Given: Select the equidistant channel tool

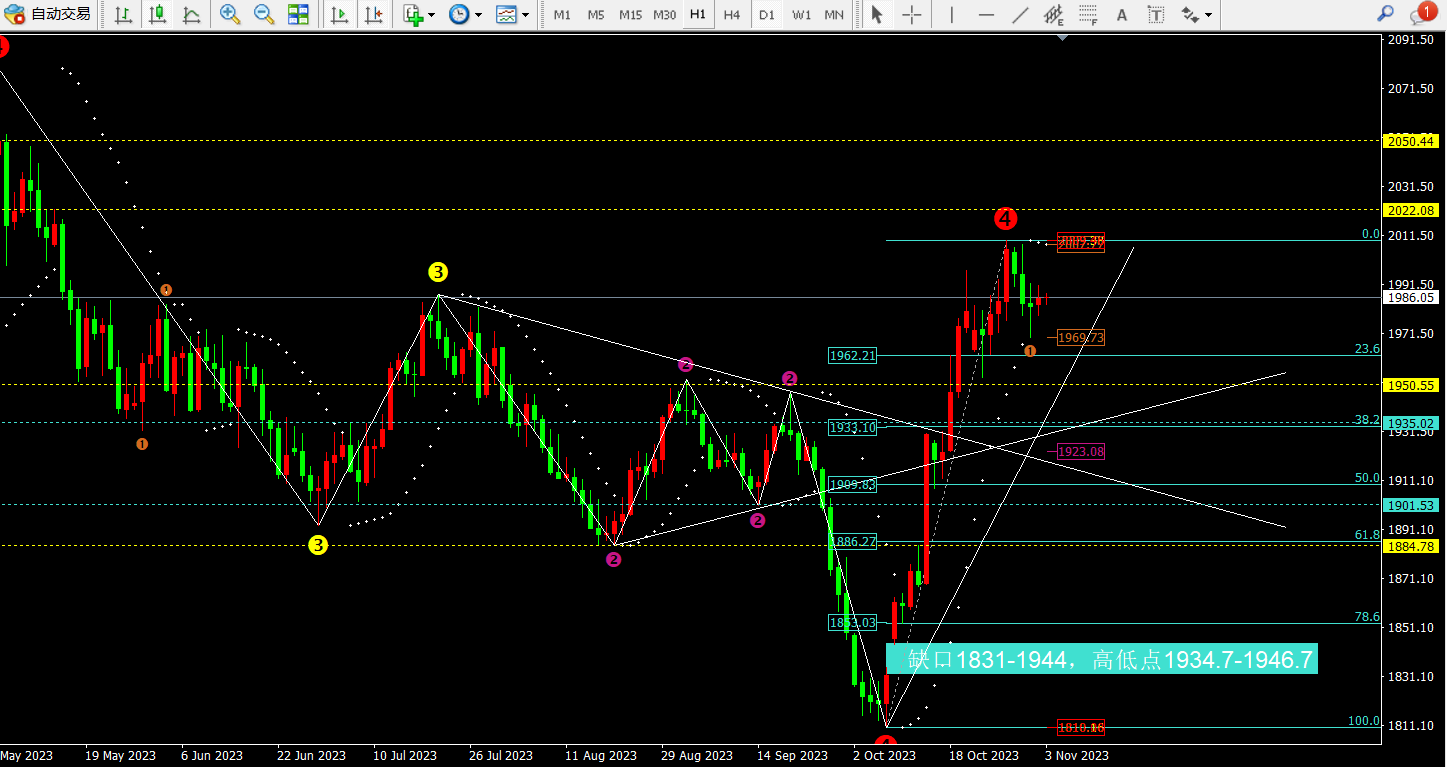Looking at the screenshot, I should click(x=1054, y=14).
